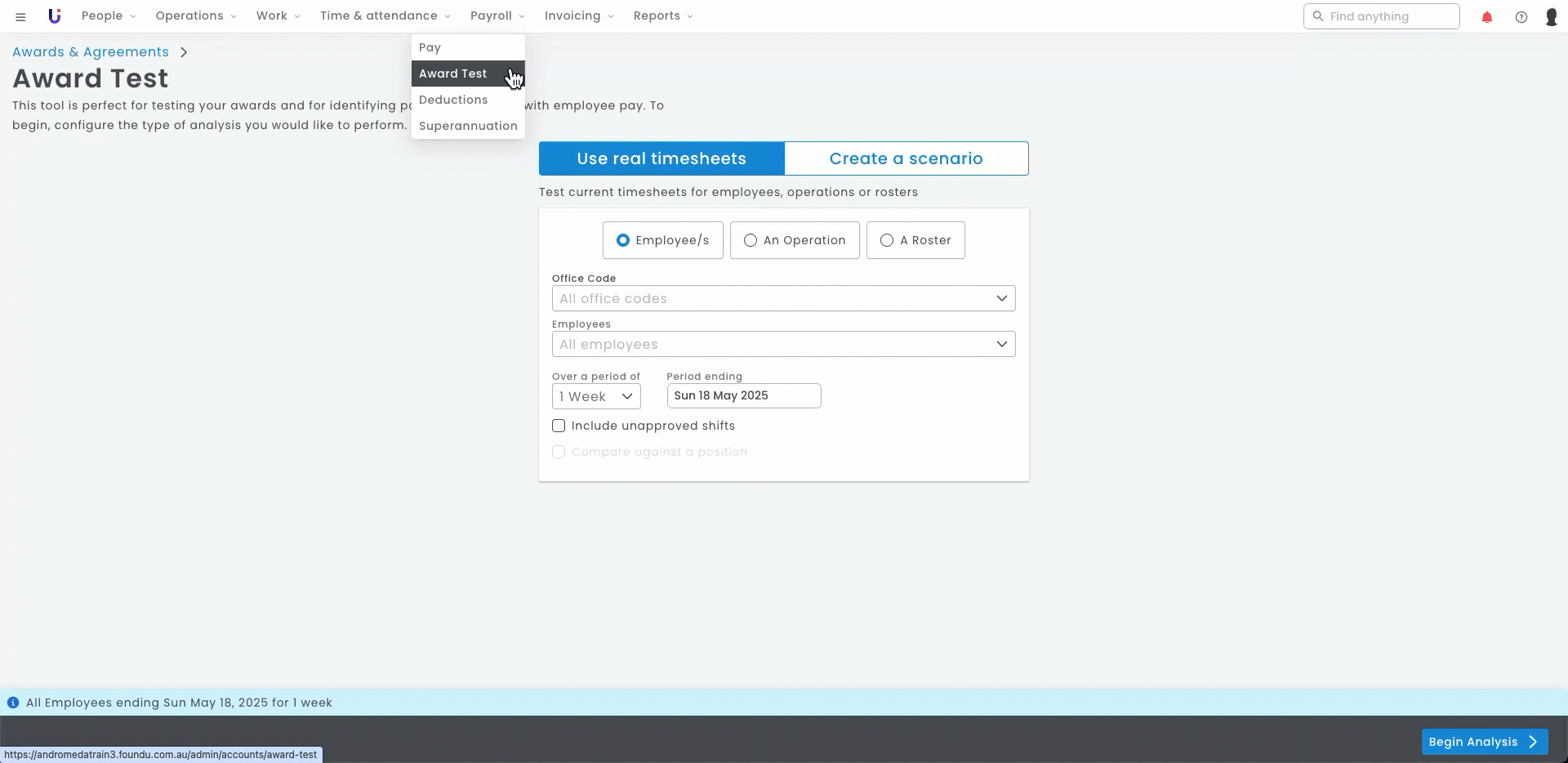The width and height of the screenshot is (1568, 763).
Task: Choose the A Roster radio option
Action: [887, 240]
